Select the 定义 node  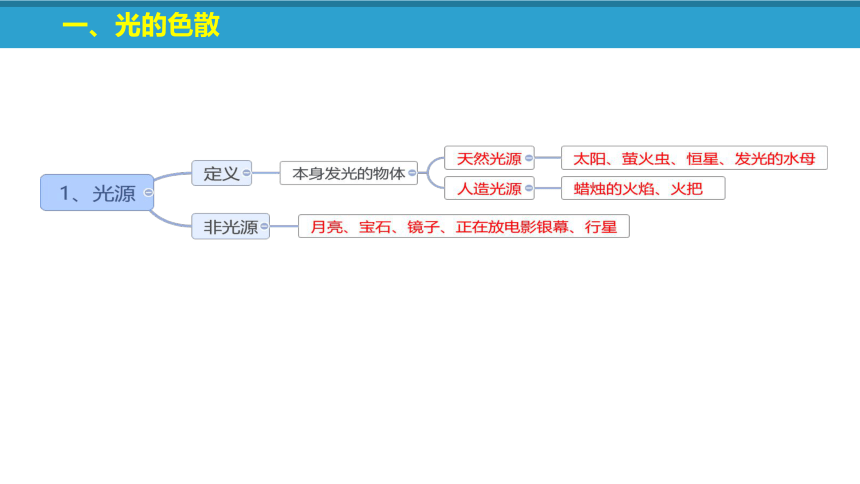coord(222,173)
